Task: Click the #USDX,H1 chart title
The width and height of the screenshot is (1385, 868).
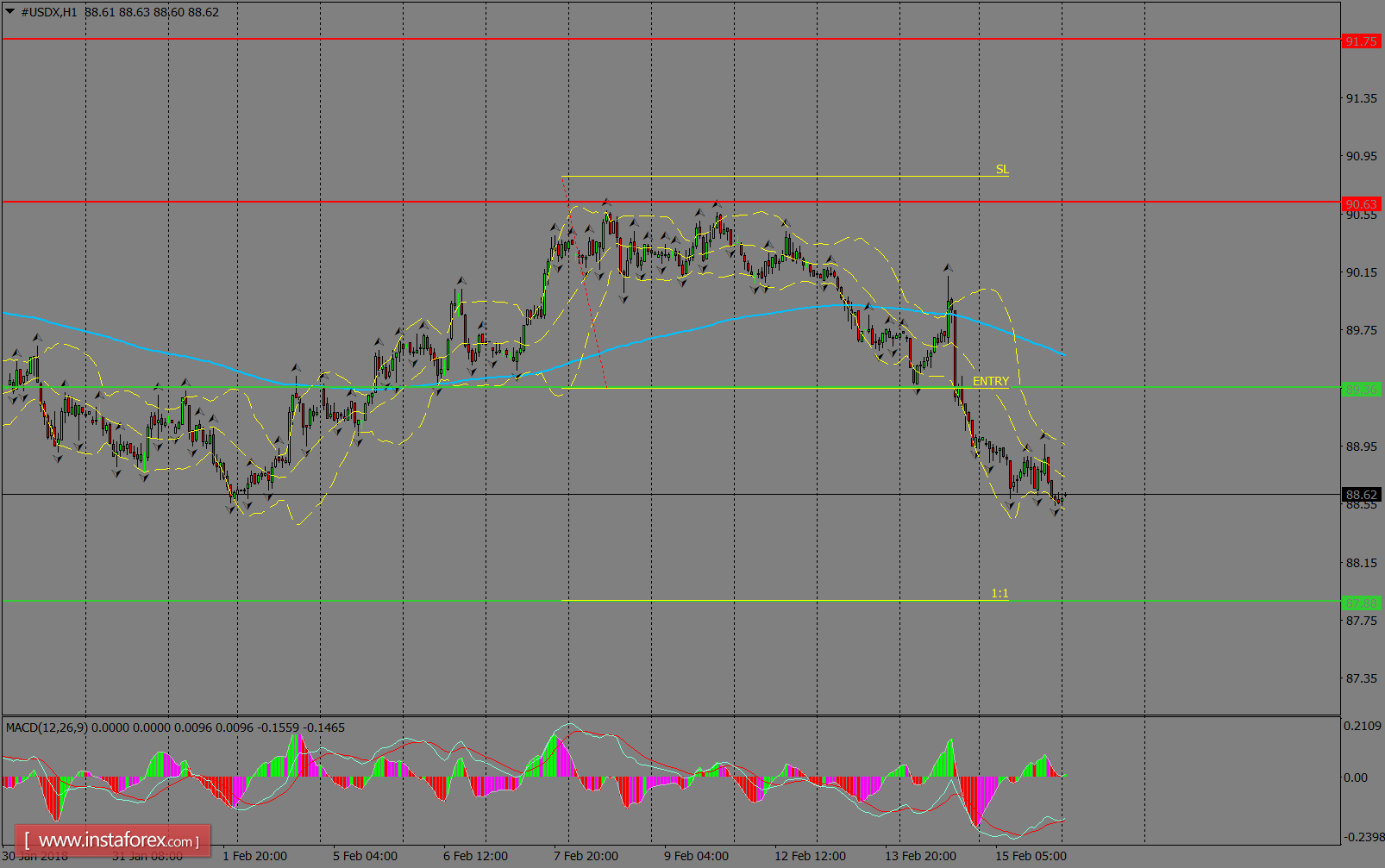Action: click(46, 12)
